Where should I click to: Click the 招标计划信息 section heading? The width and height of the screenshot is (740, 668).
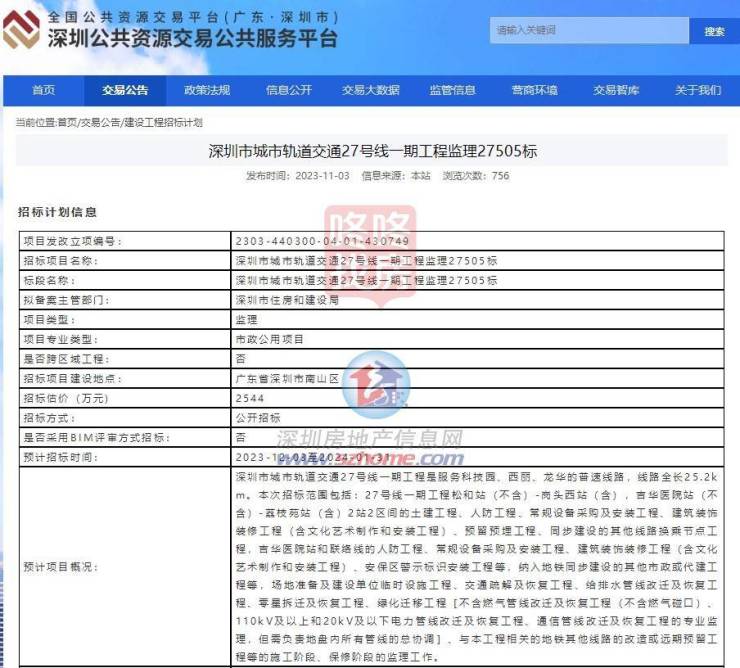coord(58,212)
